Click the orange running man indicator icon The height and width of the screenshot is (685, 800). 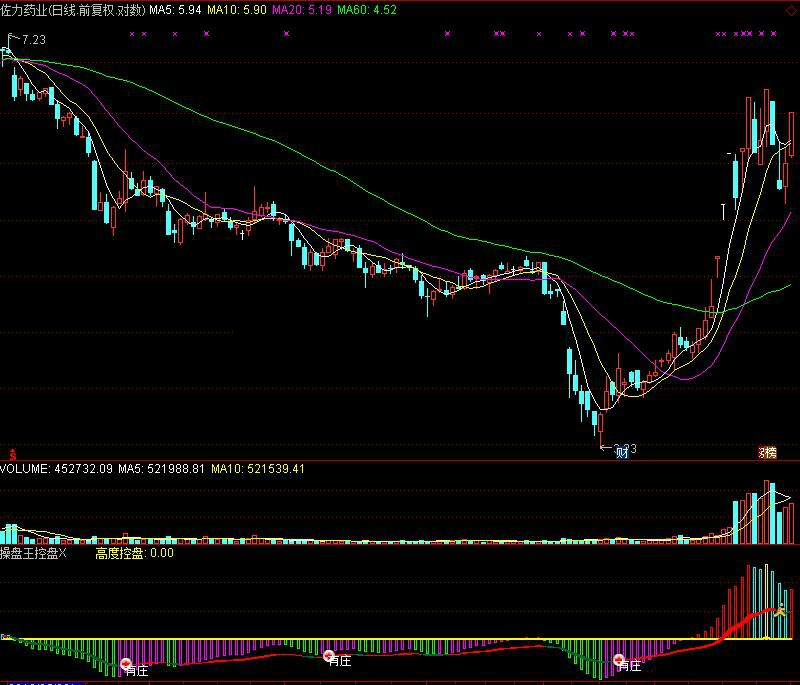(780, 610)
